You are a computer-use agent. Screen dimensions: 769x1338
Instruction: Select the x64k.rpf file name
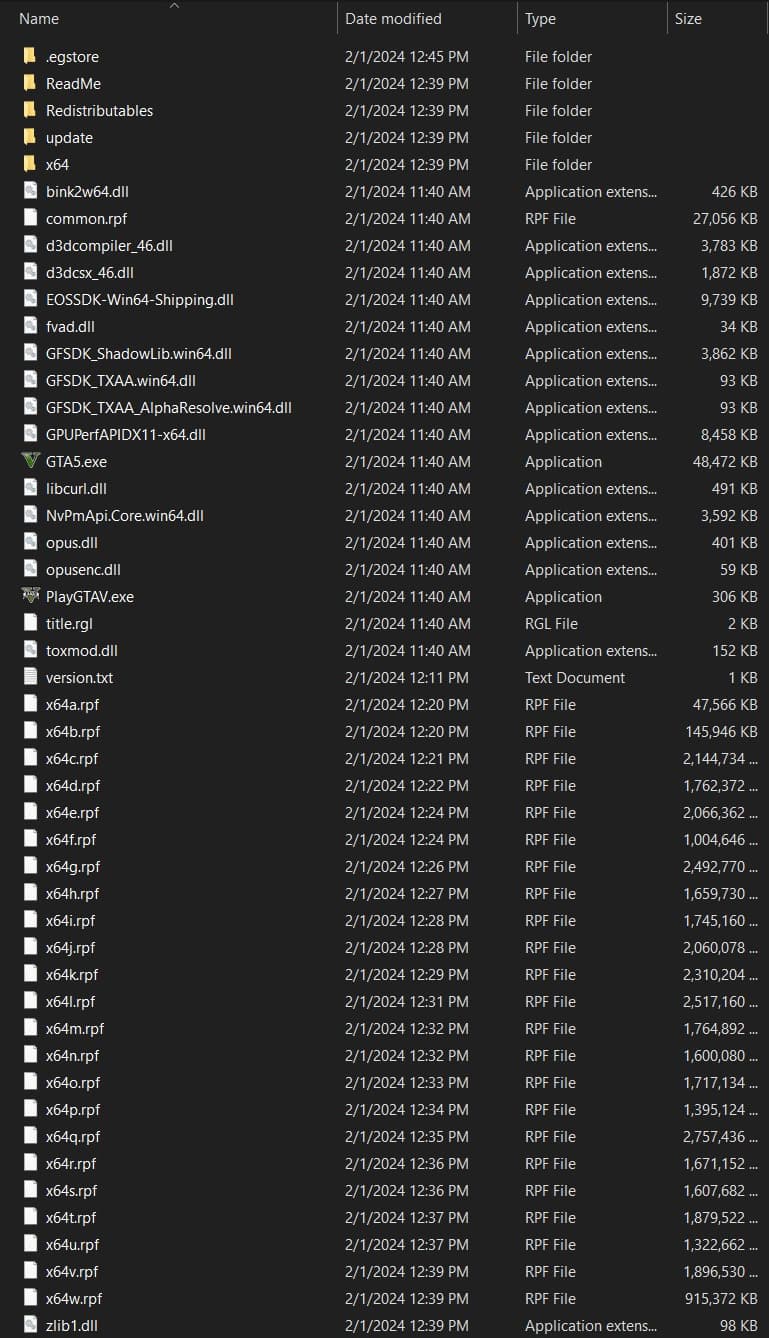(x=72, y=974)
